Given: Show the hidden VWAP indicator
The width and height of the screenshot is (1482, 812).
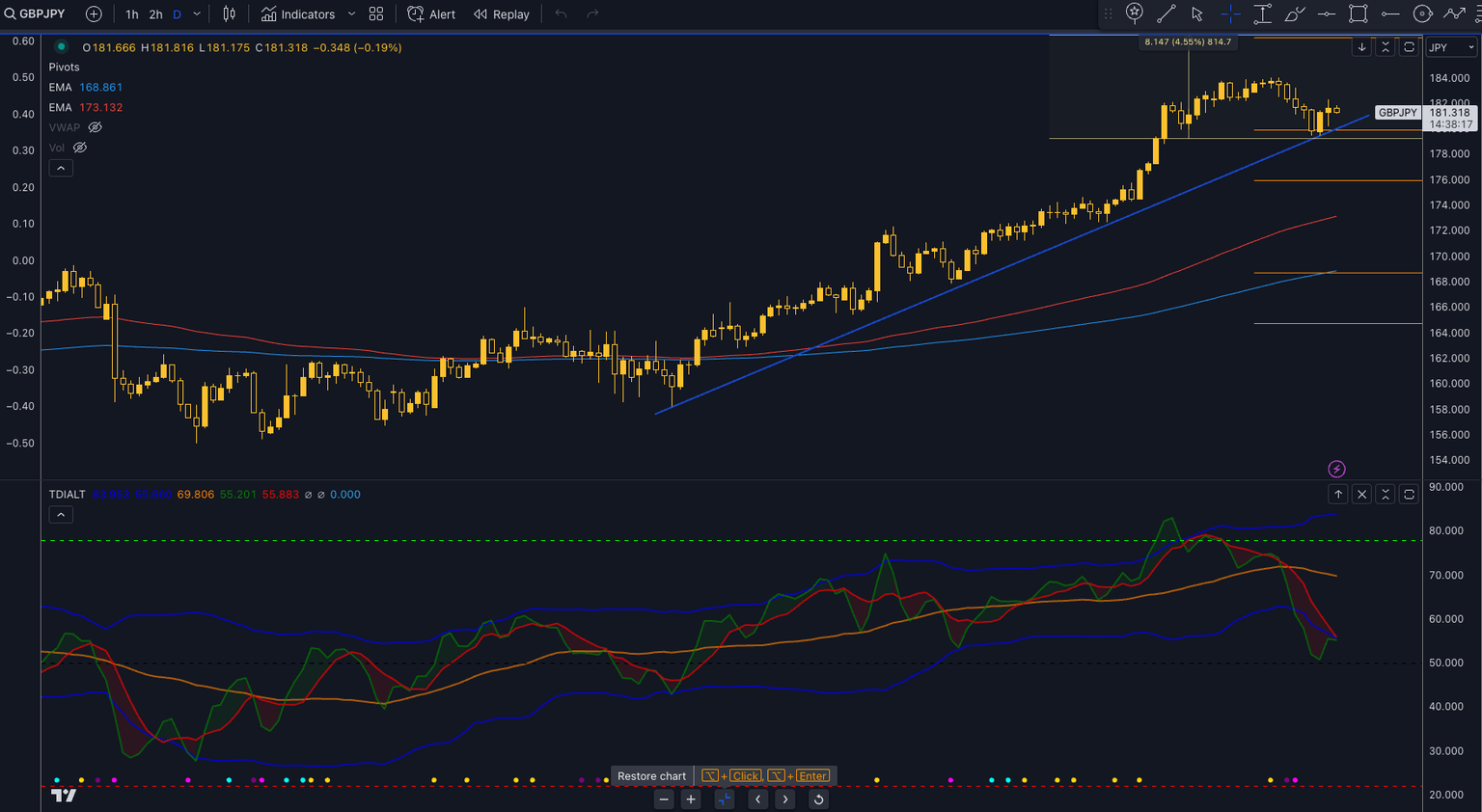Looking at the screenshot, I should pyautogui.click(x=95, y=127).
